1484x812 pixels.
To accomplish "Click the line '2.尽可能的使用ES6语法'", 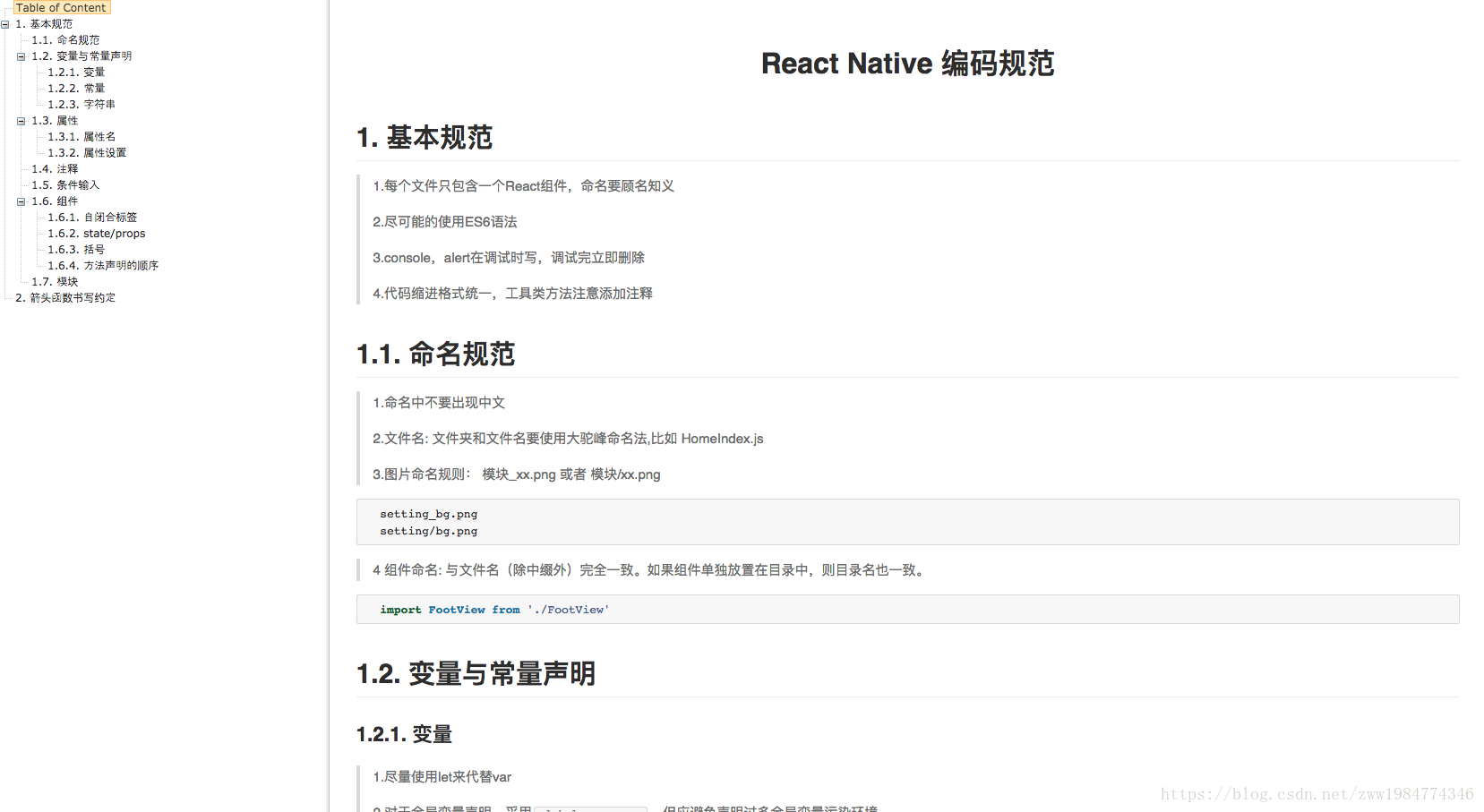I will pyautogui.click(x=445, y=222).
